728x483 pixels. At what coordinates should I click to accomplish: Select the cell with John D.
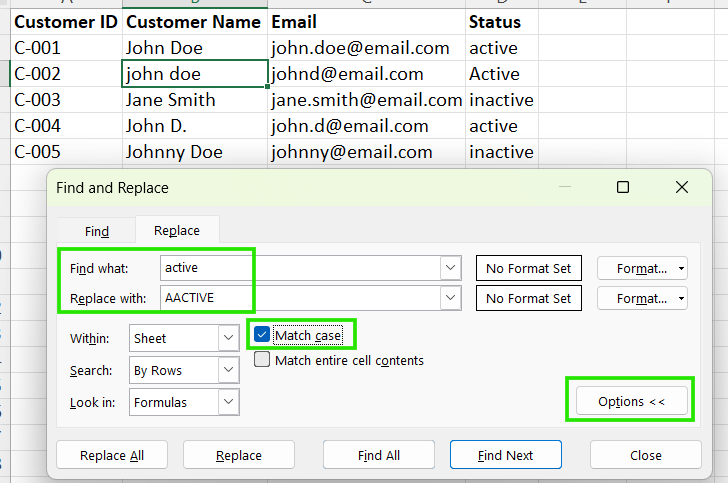(195, 126)
